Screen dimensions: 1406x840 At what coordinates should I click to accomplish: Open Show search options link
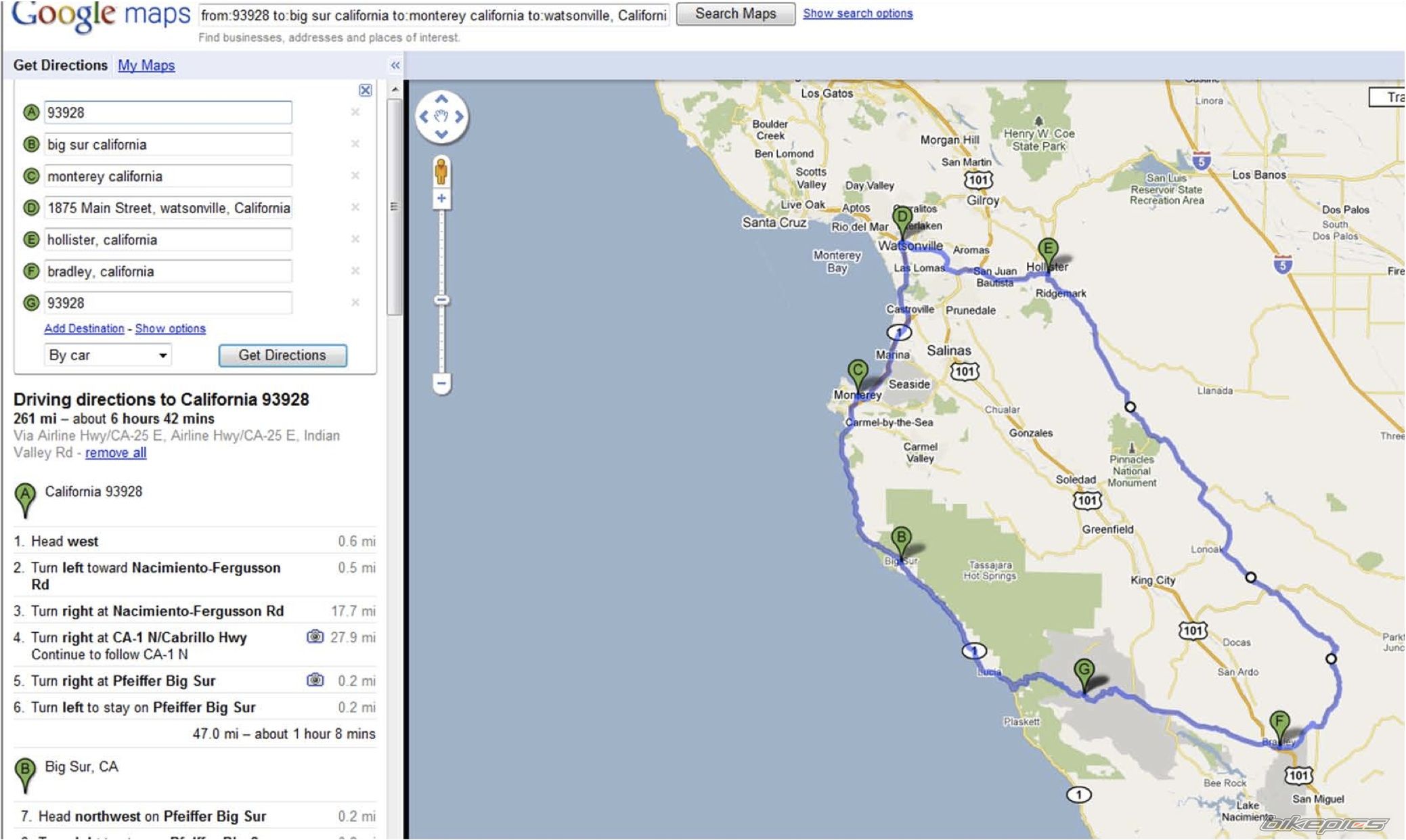[858, 14]
